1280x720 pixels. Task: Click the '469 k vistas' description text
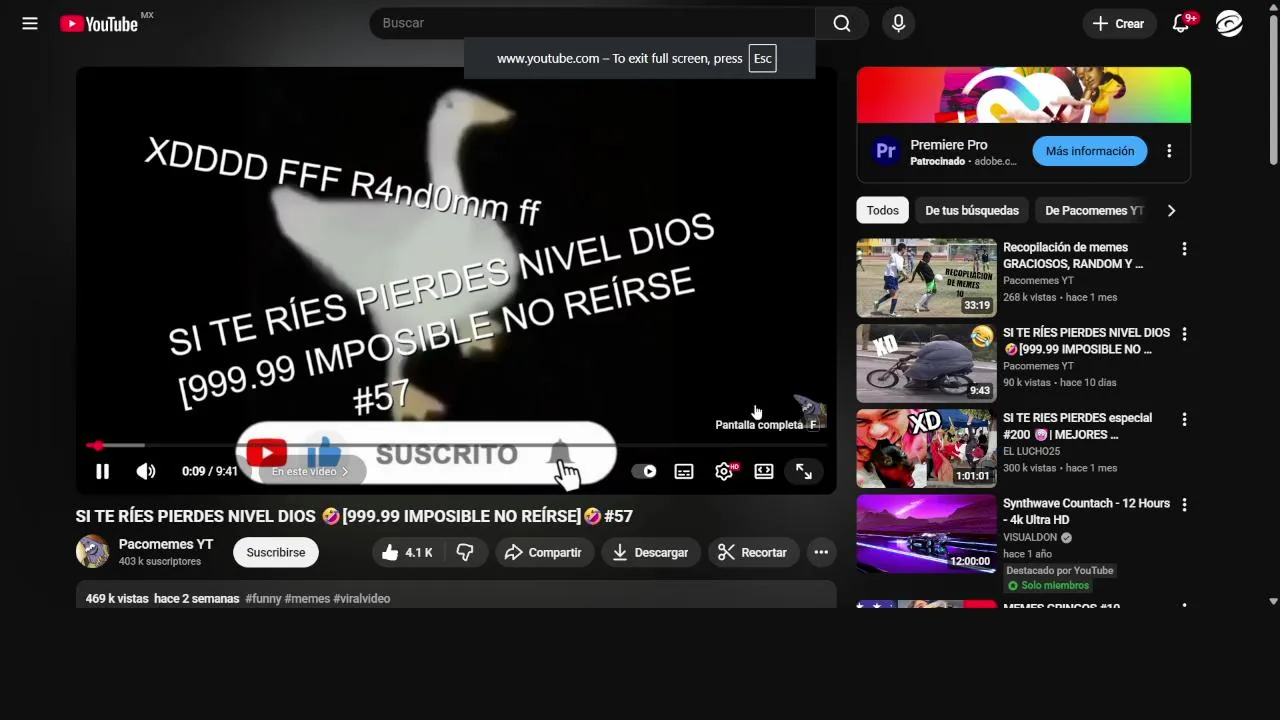pyautogui.click(x=117, y=599)
